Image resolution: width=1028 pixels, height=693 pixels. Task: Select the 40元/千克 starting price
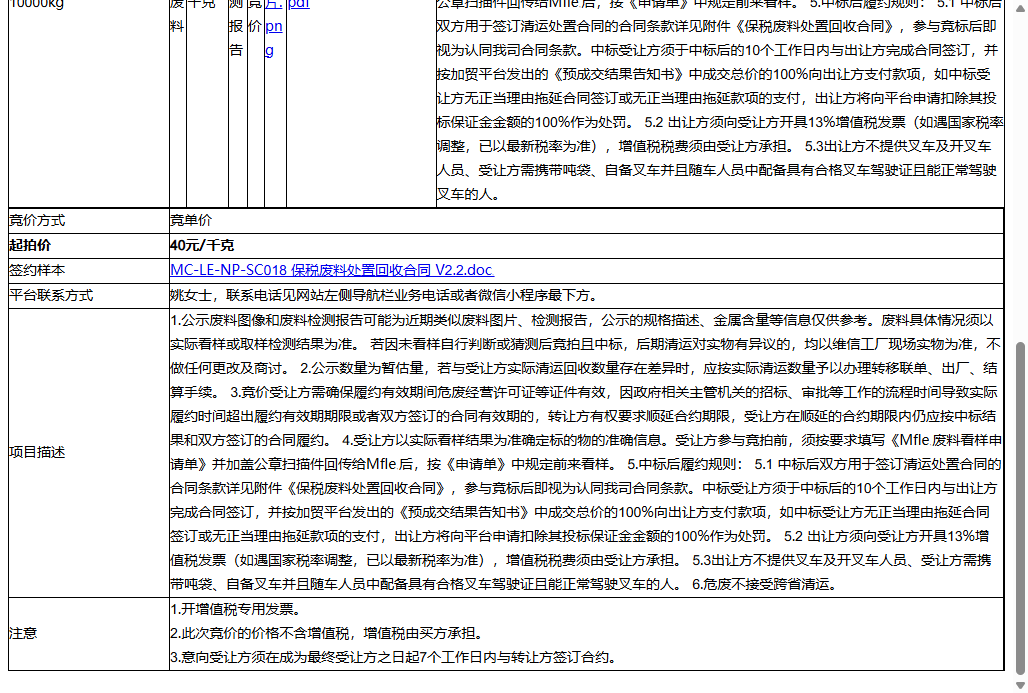pos(202,245)
